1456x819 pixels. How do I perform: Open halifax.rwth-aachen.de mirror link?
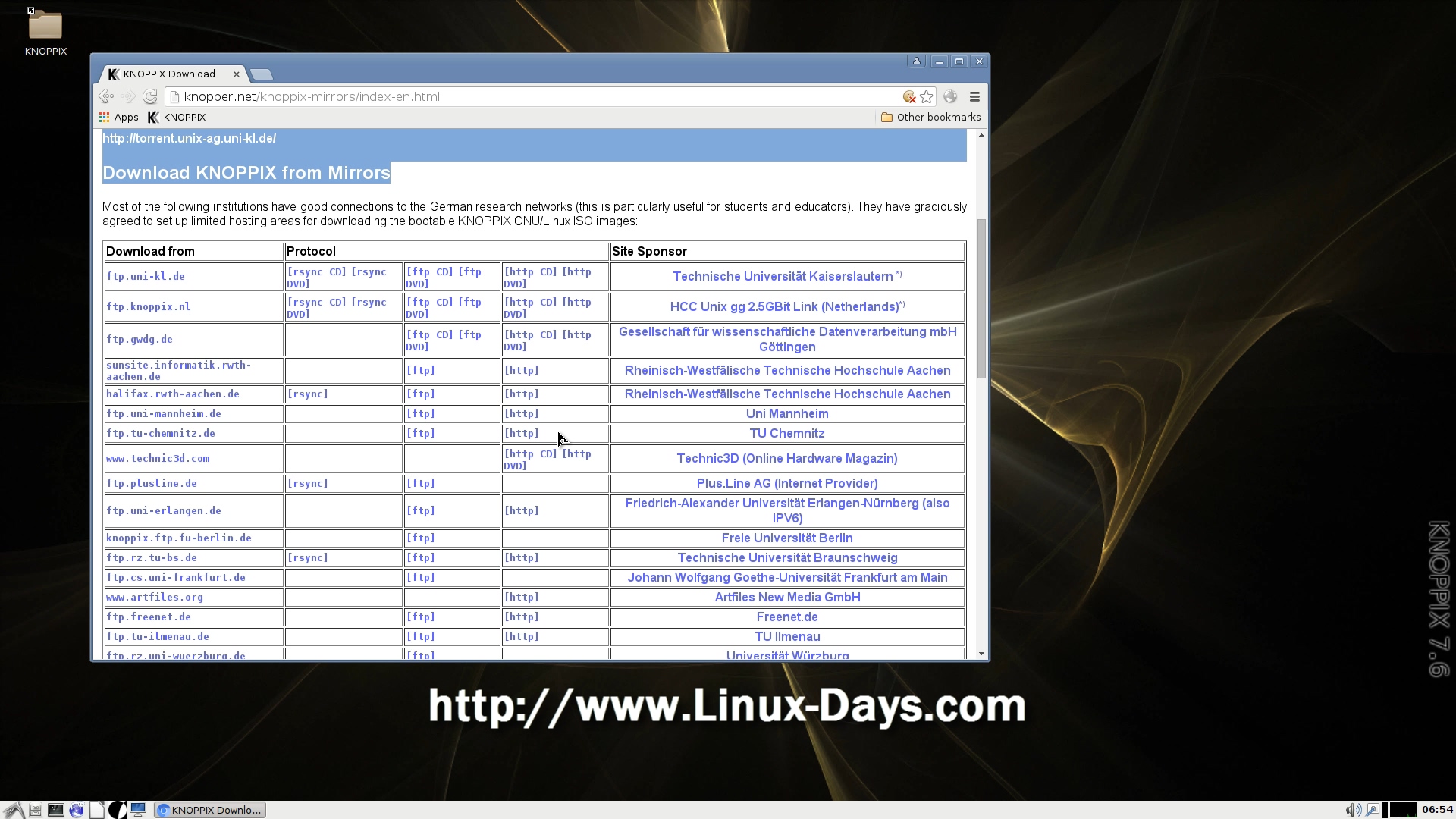173,394
